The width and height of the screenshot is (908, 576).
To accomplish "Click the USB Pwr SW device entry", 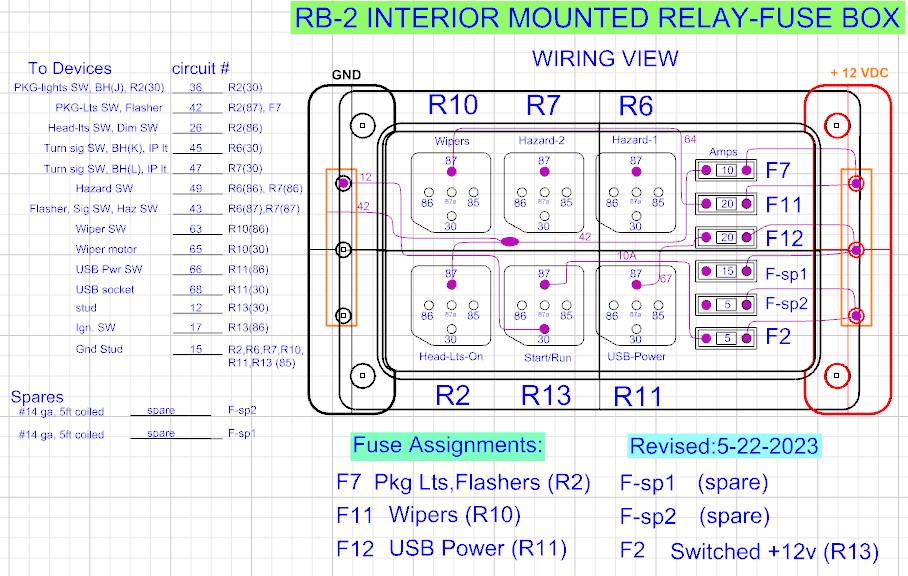I will pos(109,269).
